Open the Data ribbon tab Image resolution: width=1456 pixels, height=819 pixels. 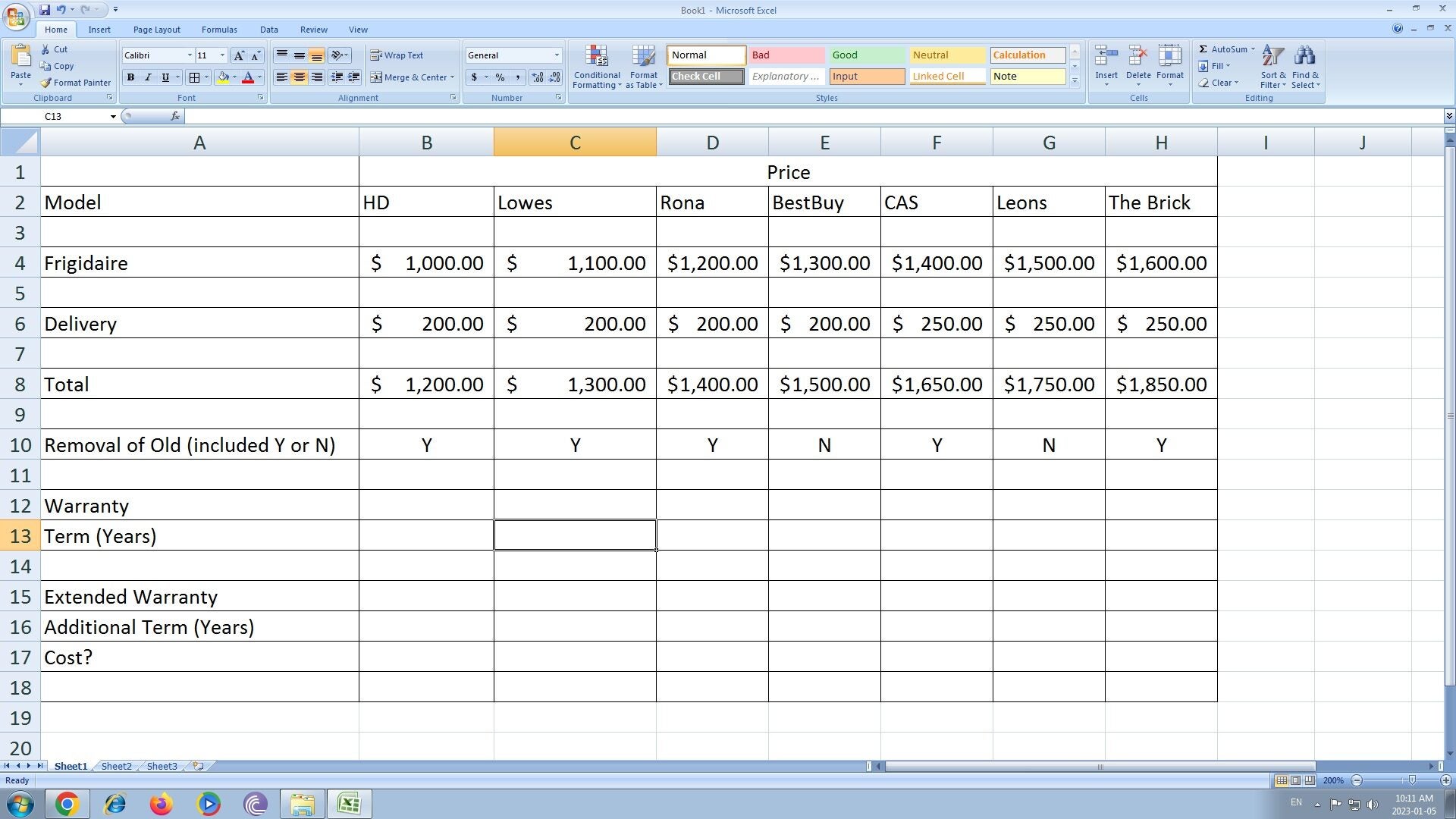(x=268, y=30)
